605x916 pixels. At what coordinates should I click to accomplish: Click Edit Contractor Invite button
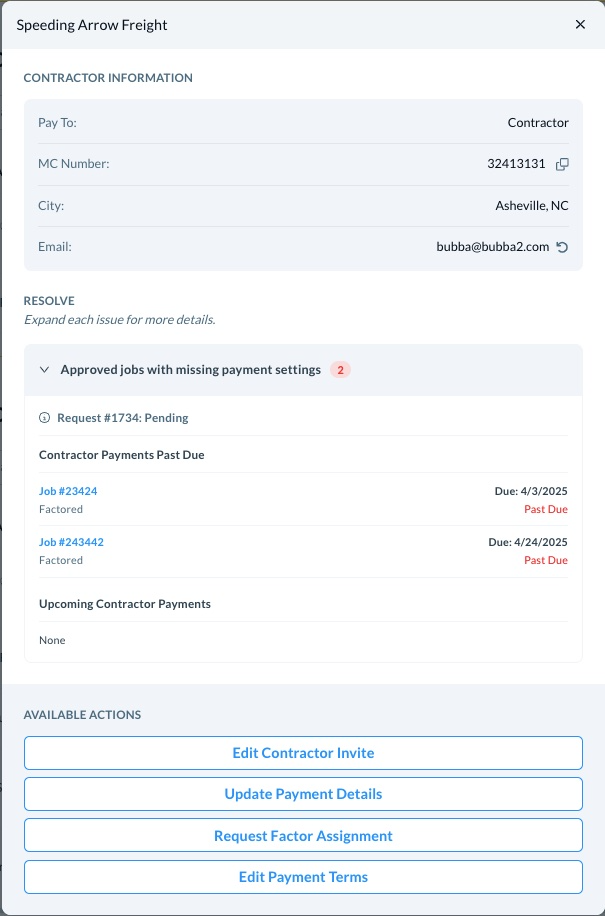tap(303, 753)
